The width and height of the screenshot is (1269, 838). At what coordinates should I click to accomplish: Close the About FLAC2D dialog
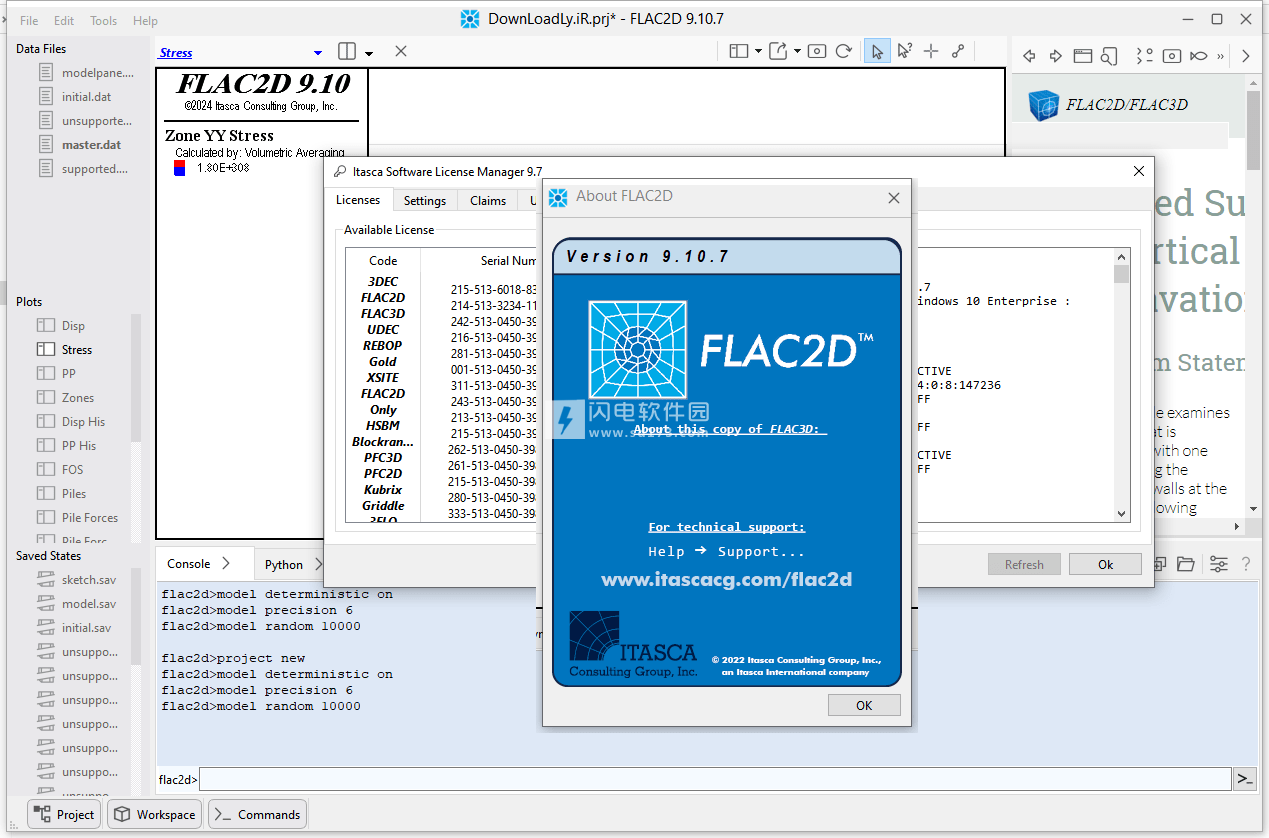[894, 198]
